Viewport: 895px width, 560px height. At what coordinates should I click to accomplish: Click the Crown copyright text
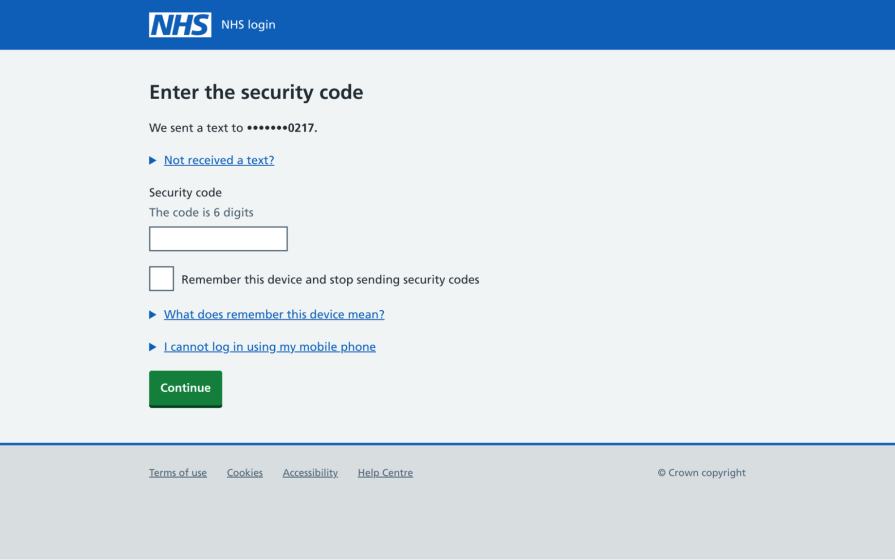701,473
